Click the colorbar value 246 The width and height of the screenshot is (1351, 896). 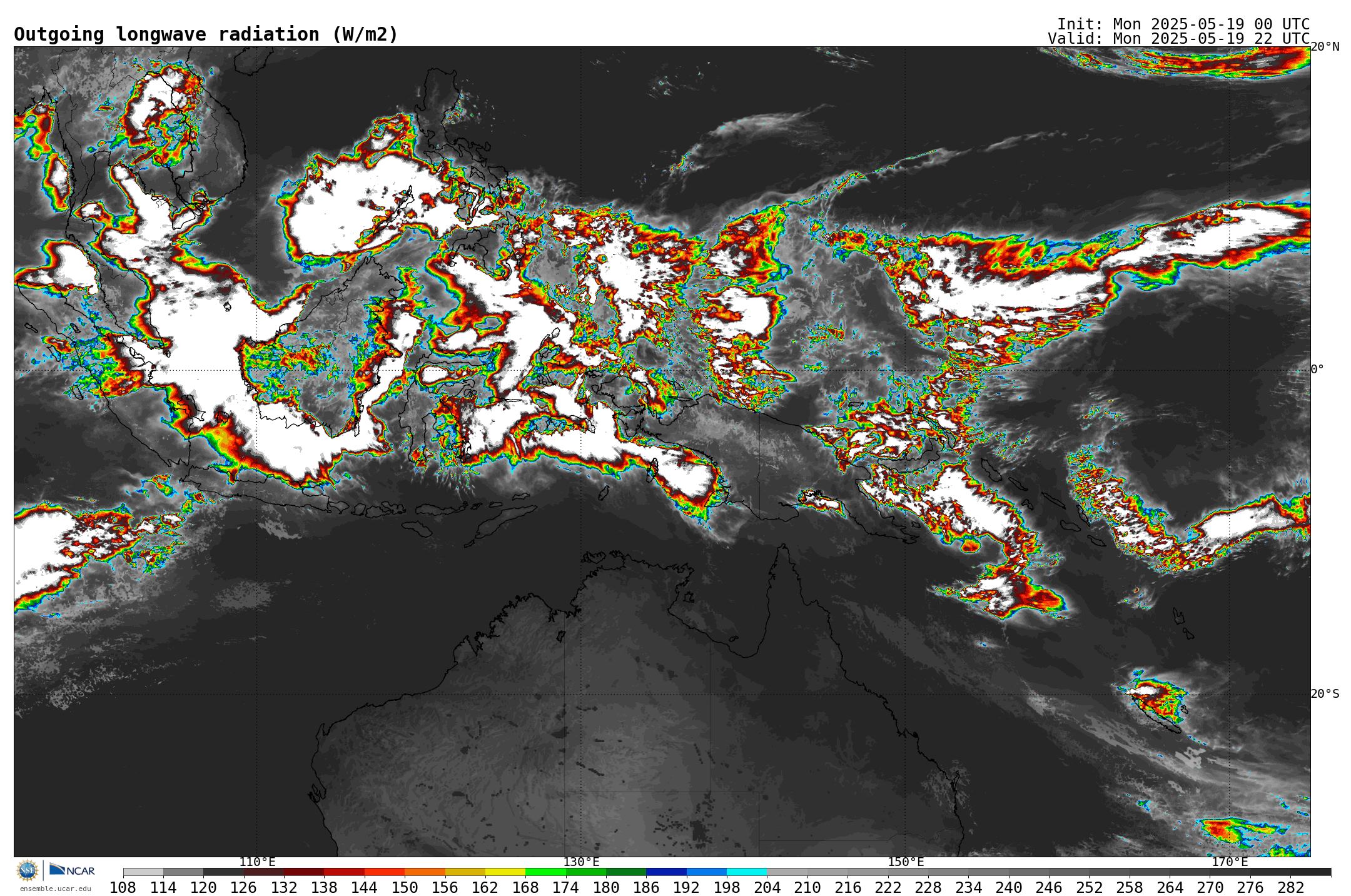(1049, 888)
